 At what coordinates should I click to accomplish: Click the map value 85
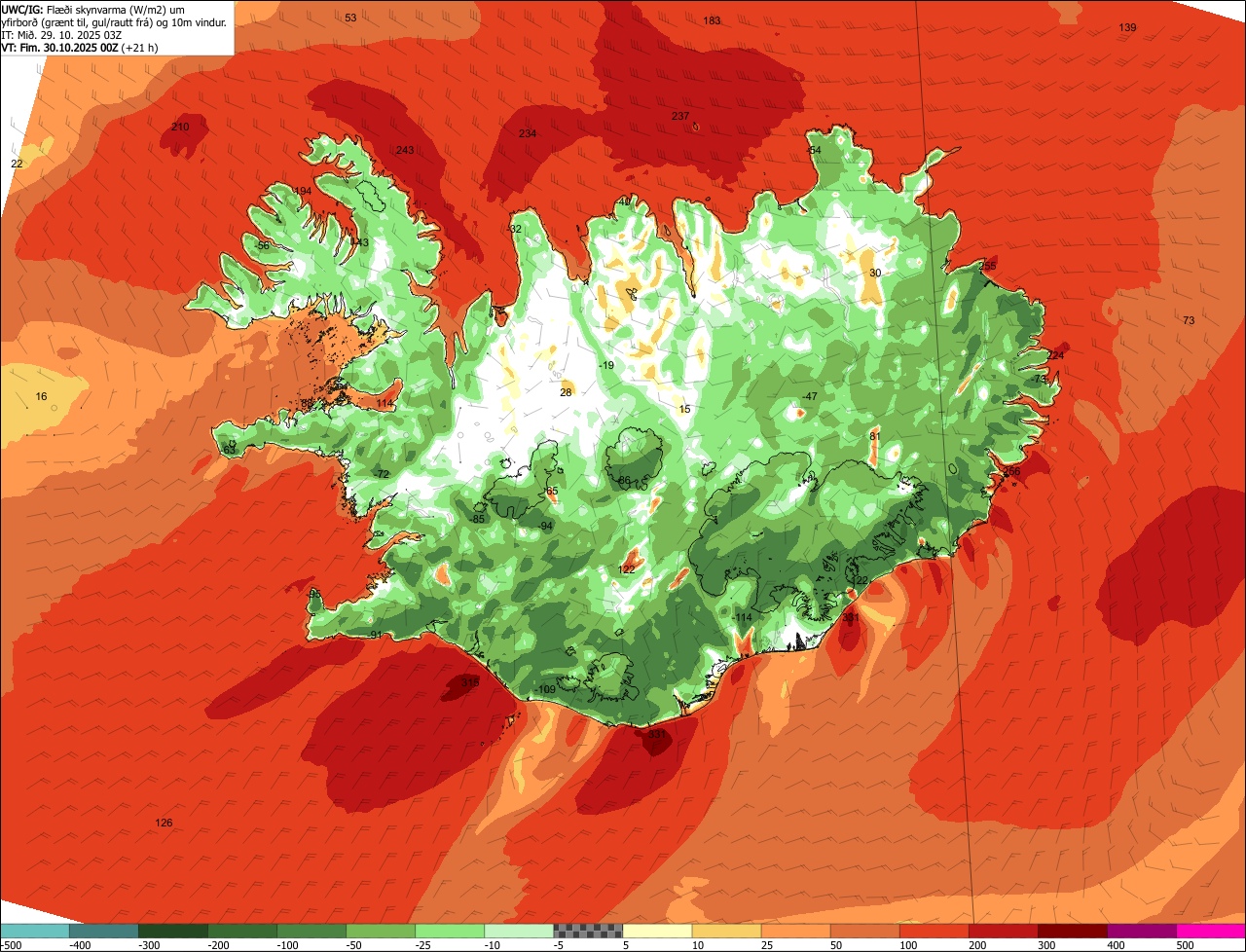click(478, 519)
